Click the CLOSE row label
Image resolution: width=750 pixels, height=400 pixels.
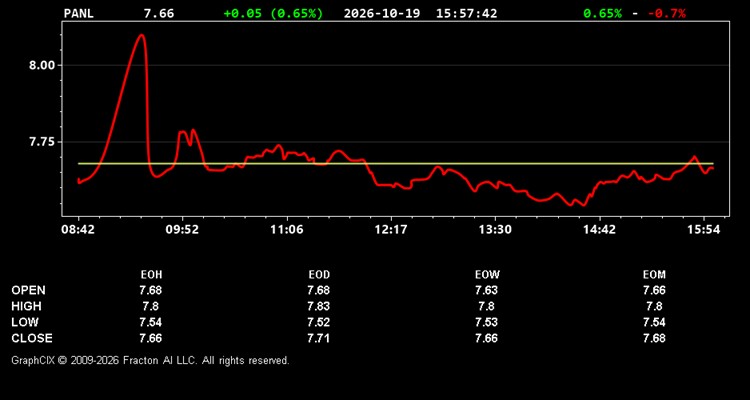[x=32, y=338]
